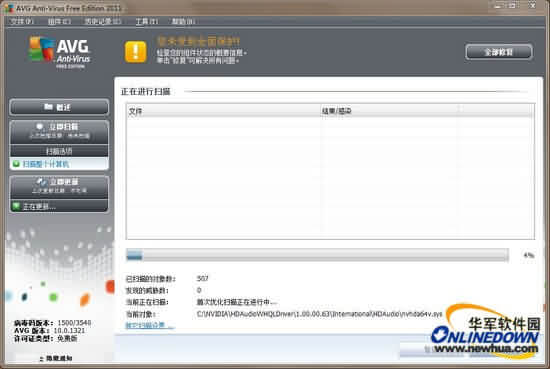Click the virus database version 1500/3540
Viewport: 550px width, 369px height.
click(x=74, y=322)
